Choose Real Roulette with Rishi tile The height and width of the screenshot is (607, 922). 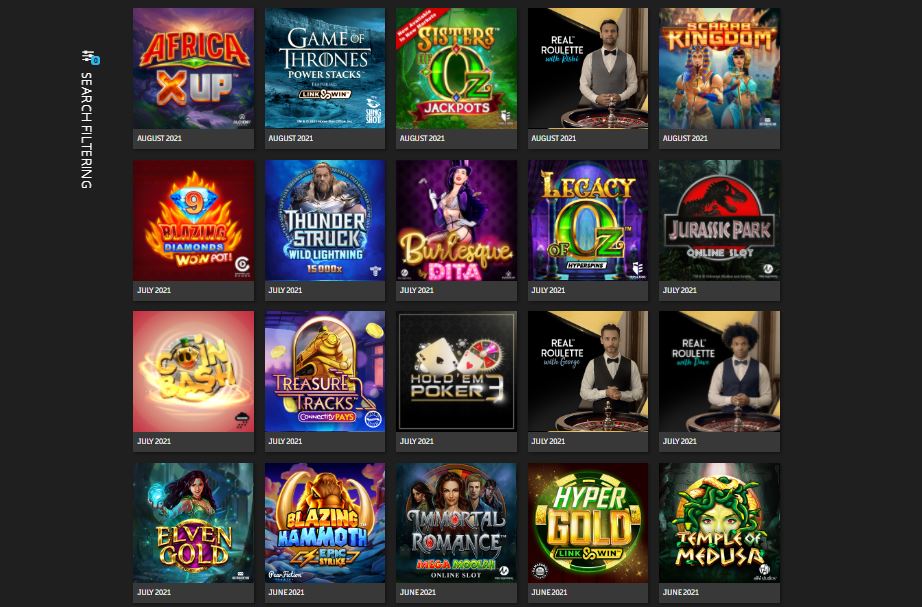588,68
